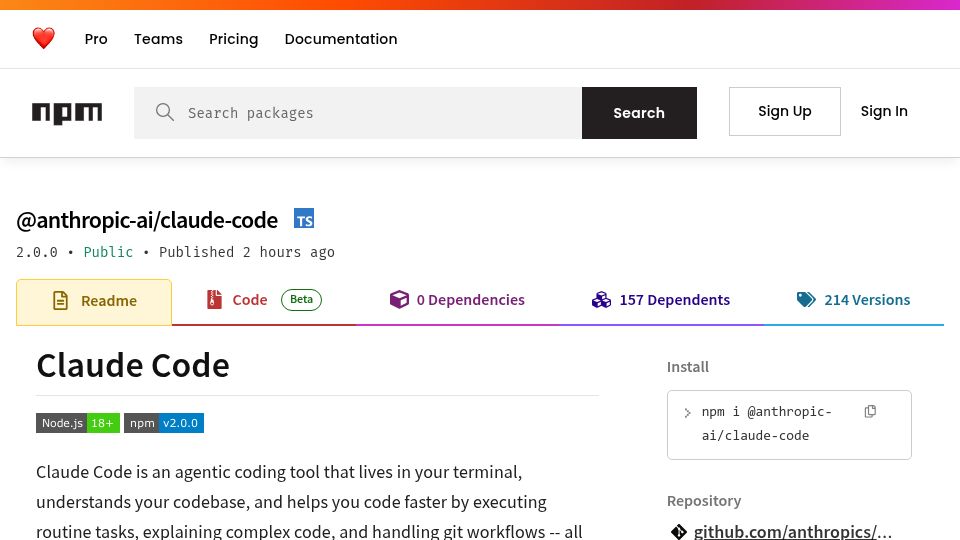Click the Install section heading

pyautogui.click(x=688, y=367)
